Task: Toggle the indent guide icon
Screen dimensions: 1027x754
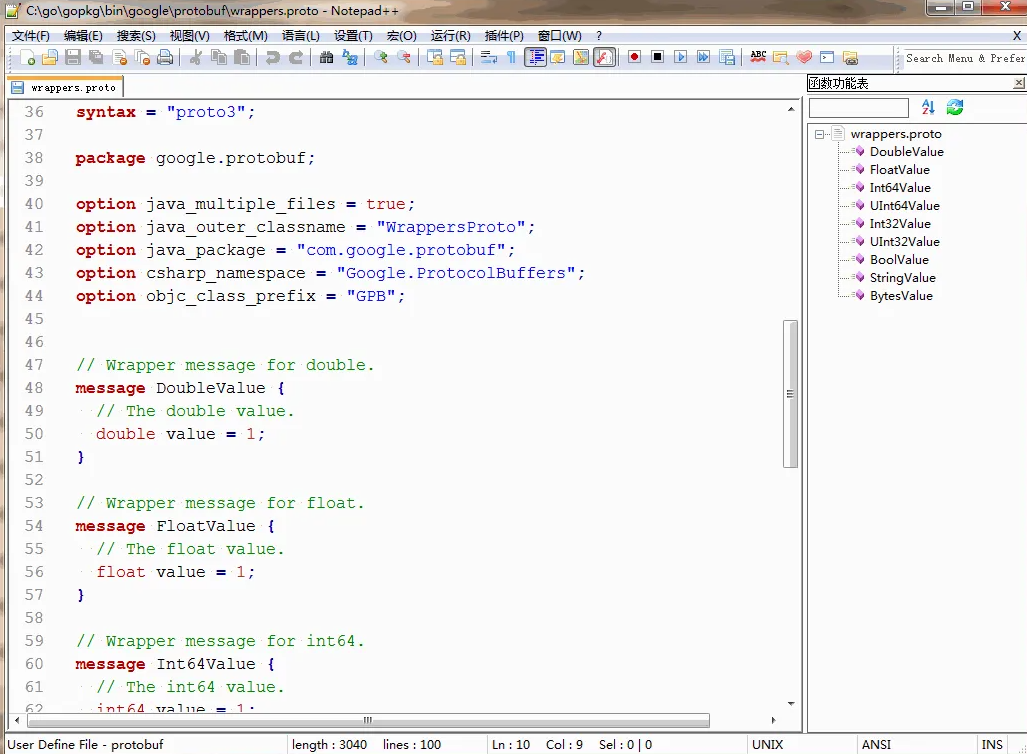Action: click(x=535, y=58)
